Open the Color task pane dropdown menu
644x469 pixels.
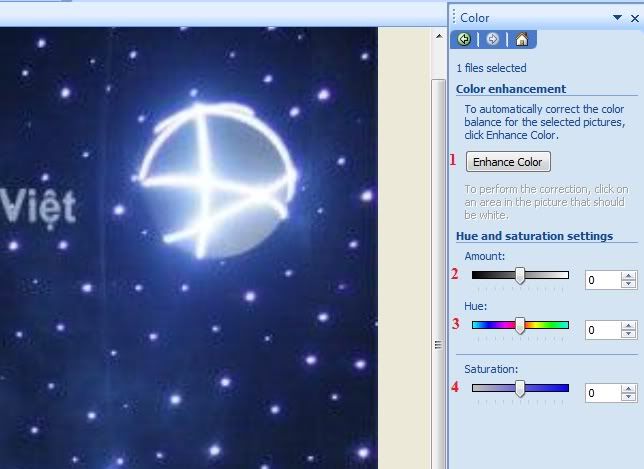click(617, 18)
